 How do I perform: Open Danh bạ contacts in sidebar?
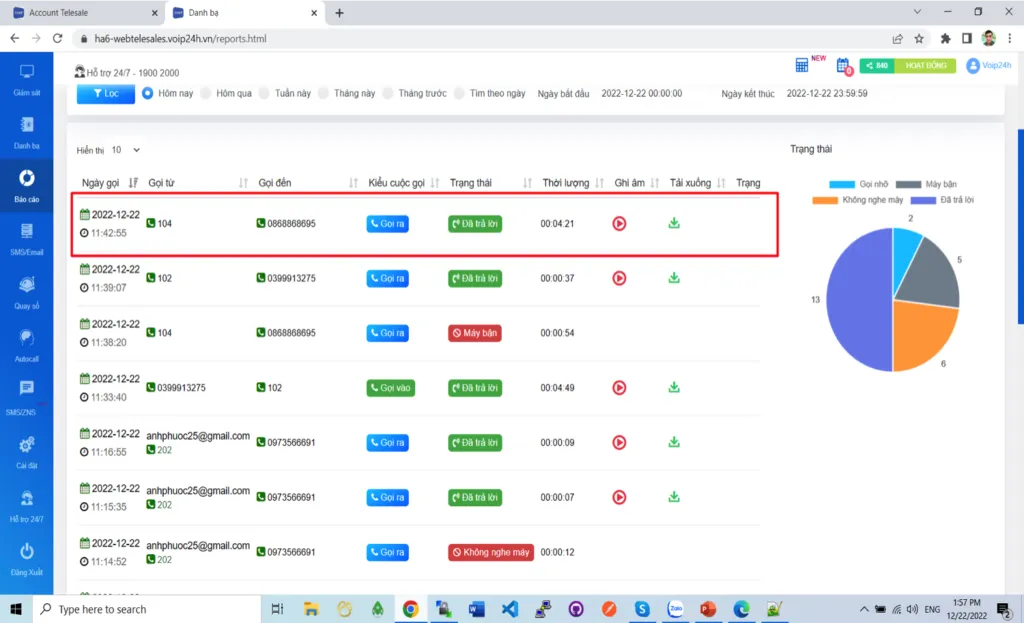27,131
